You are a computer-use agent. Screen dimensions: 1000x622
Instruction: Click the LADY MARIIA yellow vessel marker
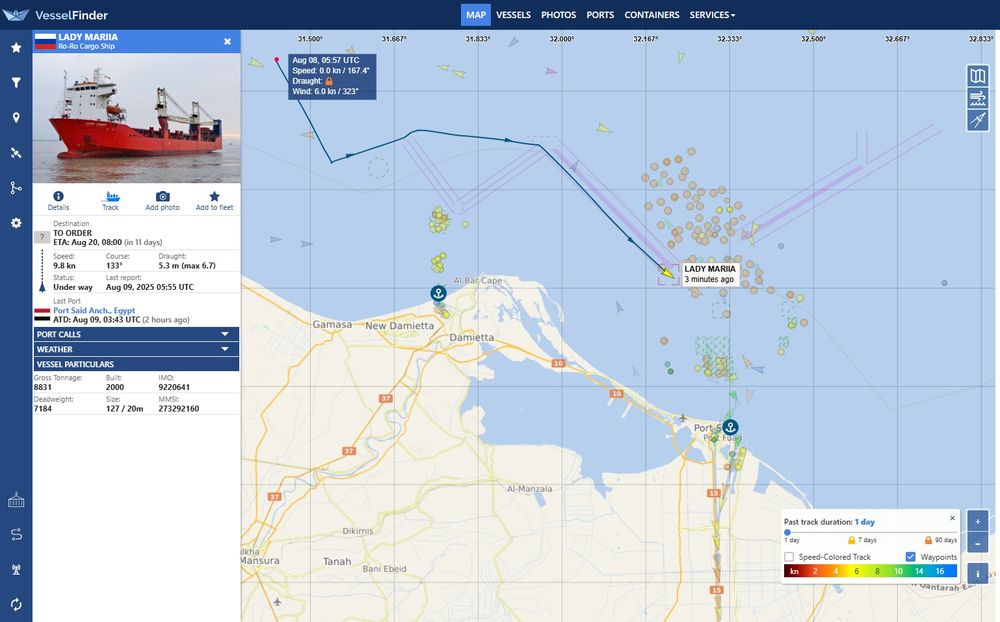coord(666,272)
